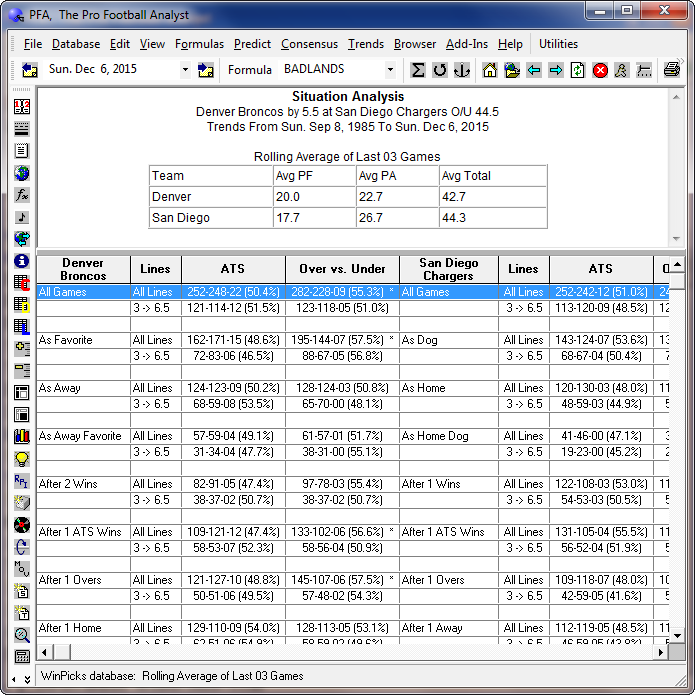Navigate forward with the right arrow icon

555,70
